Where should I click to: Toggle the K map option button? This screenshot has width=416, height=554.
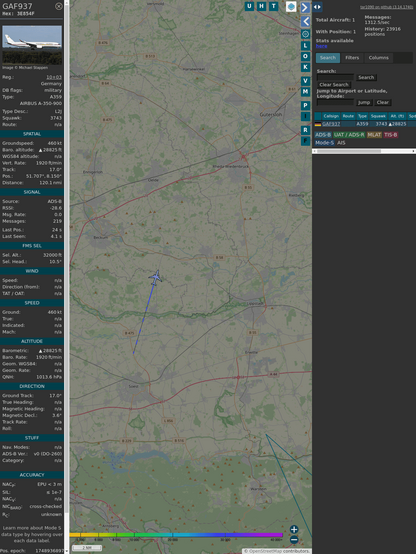pyautogui.click(x=305, y=67)
